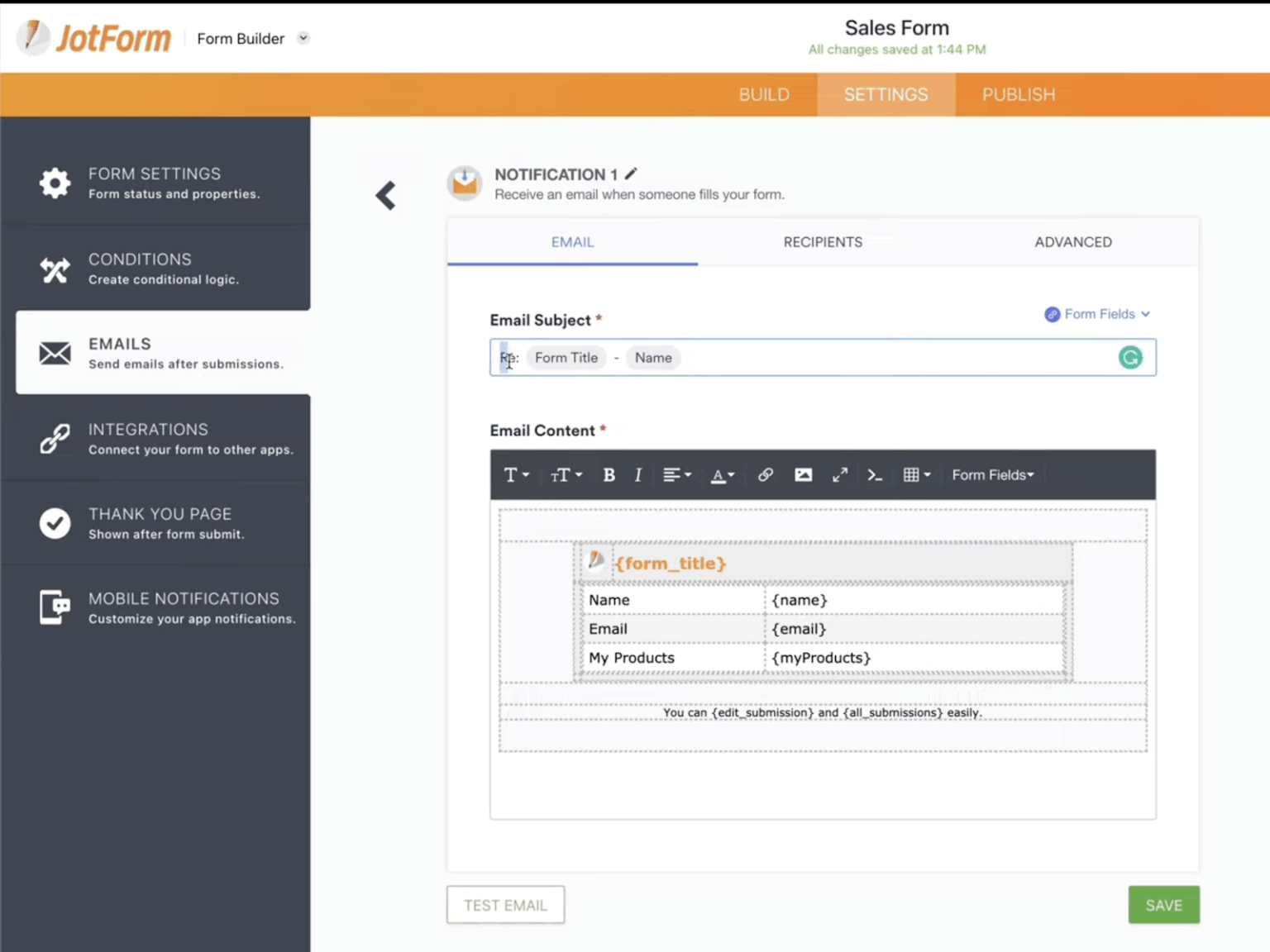Insert an image into email content

click(803, 474)
